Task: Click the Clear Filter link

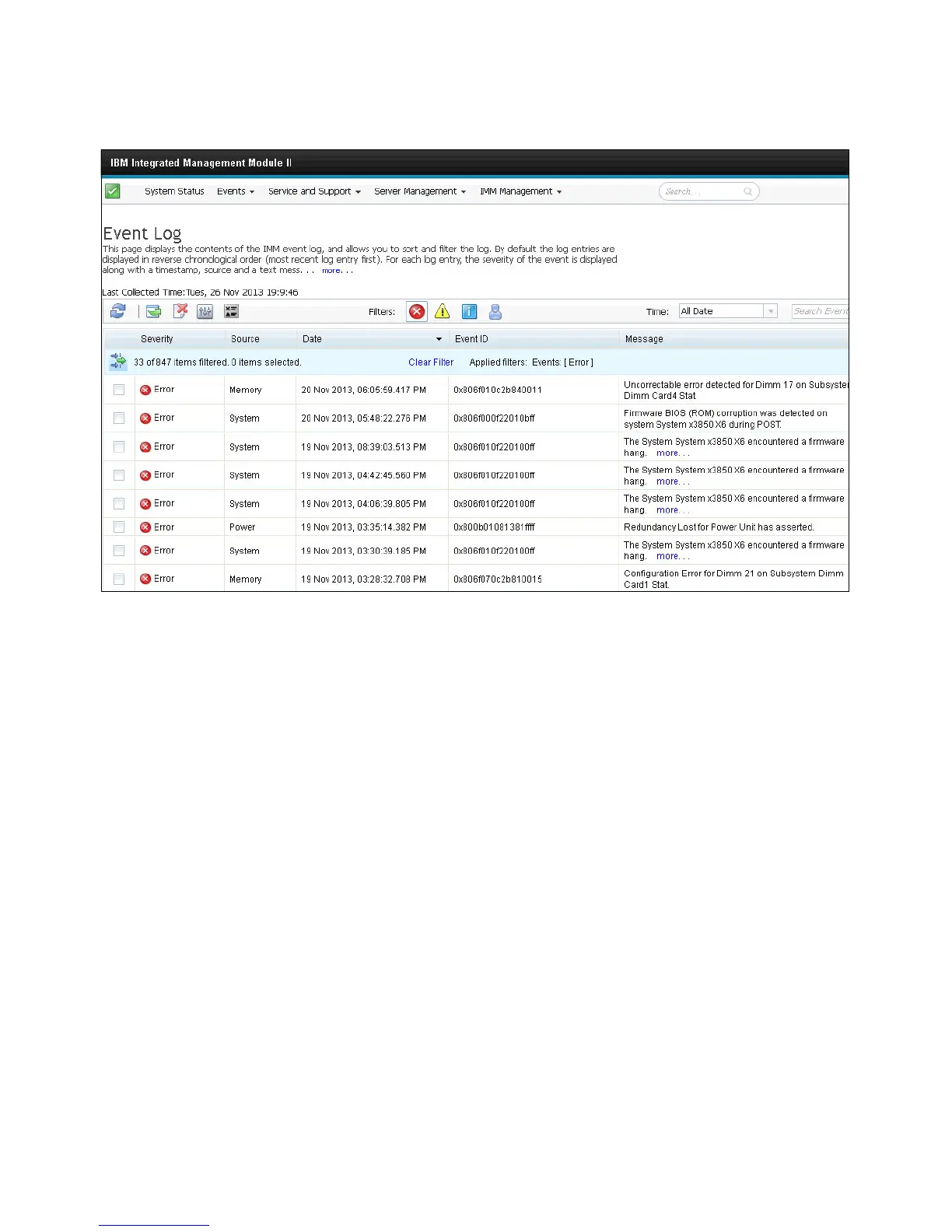Action: click(x=431, y=362)
